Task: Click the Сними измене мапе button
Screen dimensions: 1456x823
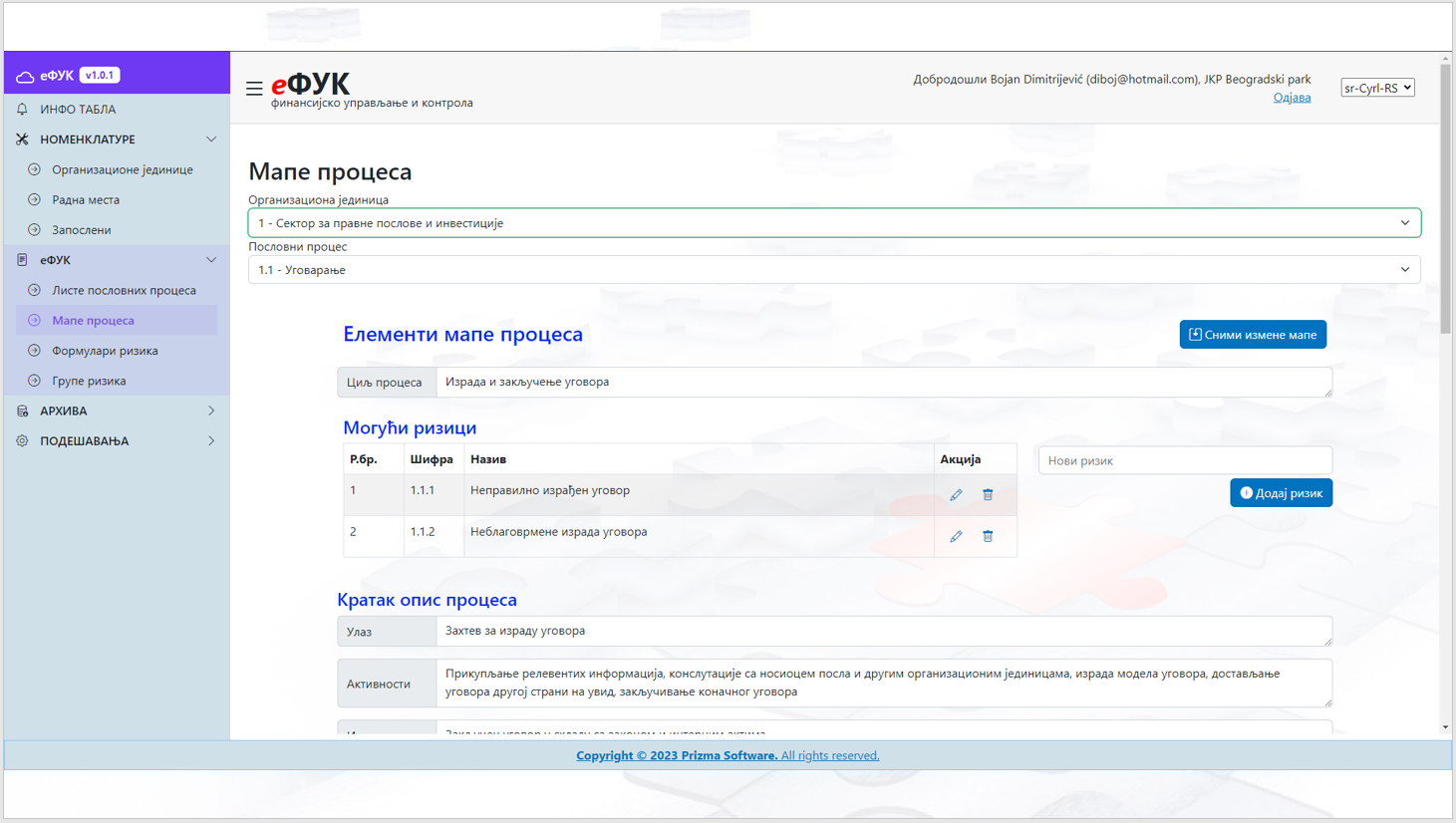Action: pyautogui.click(x=1252, y=335)
